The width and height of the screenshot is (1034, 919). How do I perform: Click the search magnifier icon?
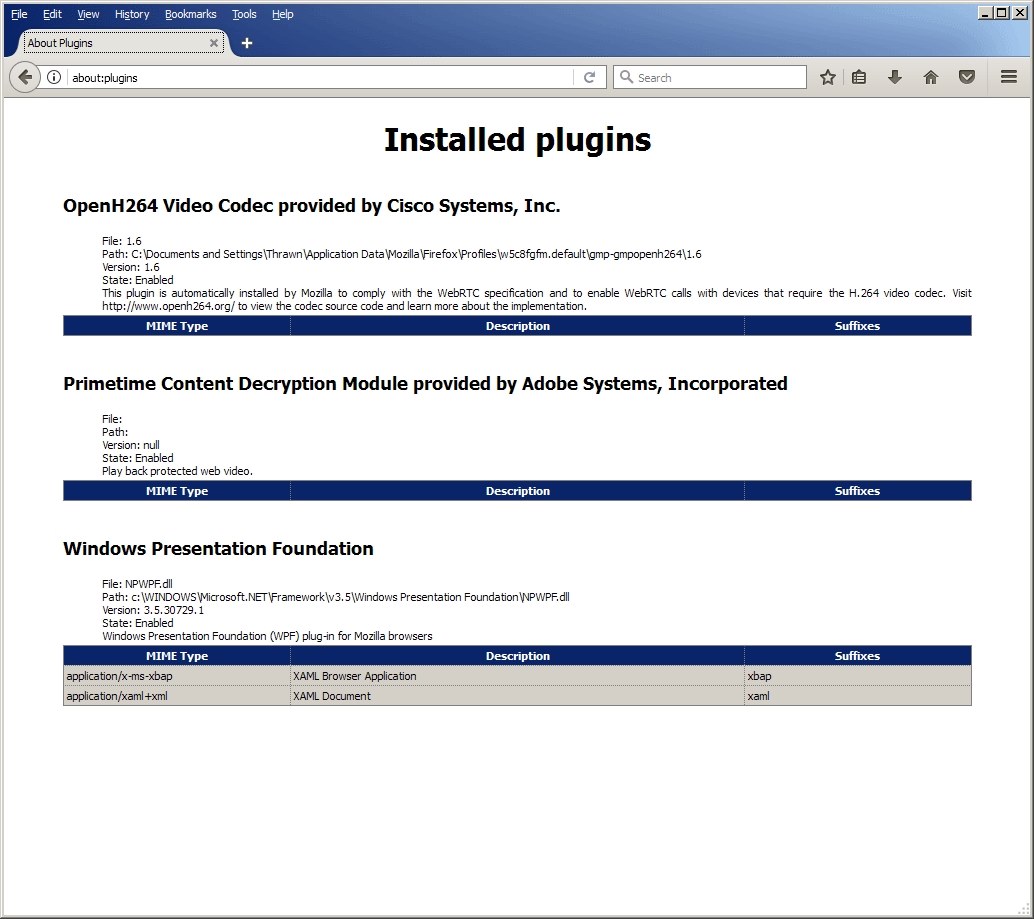[626, 77]
